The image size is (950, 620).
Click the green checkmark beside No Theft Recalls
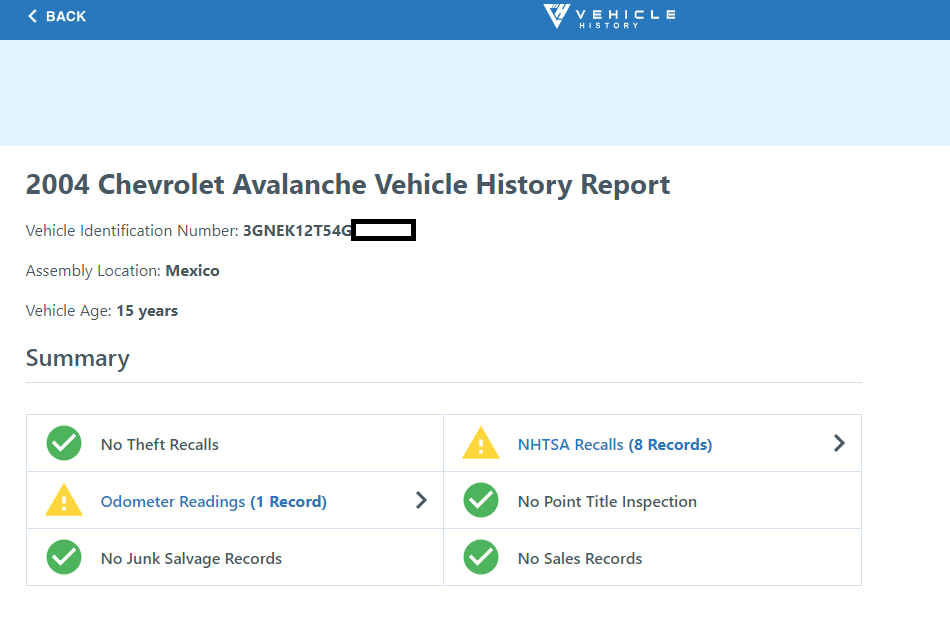63,443
